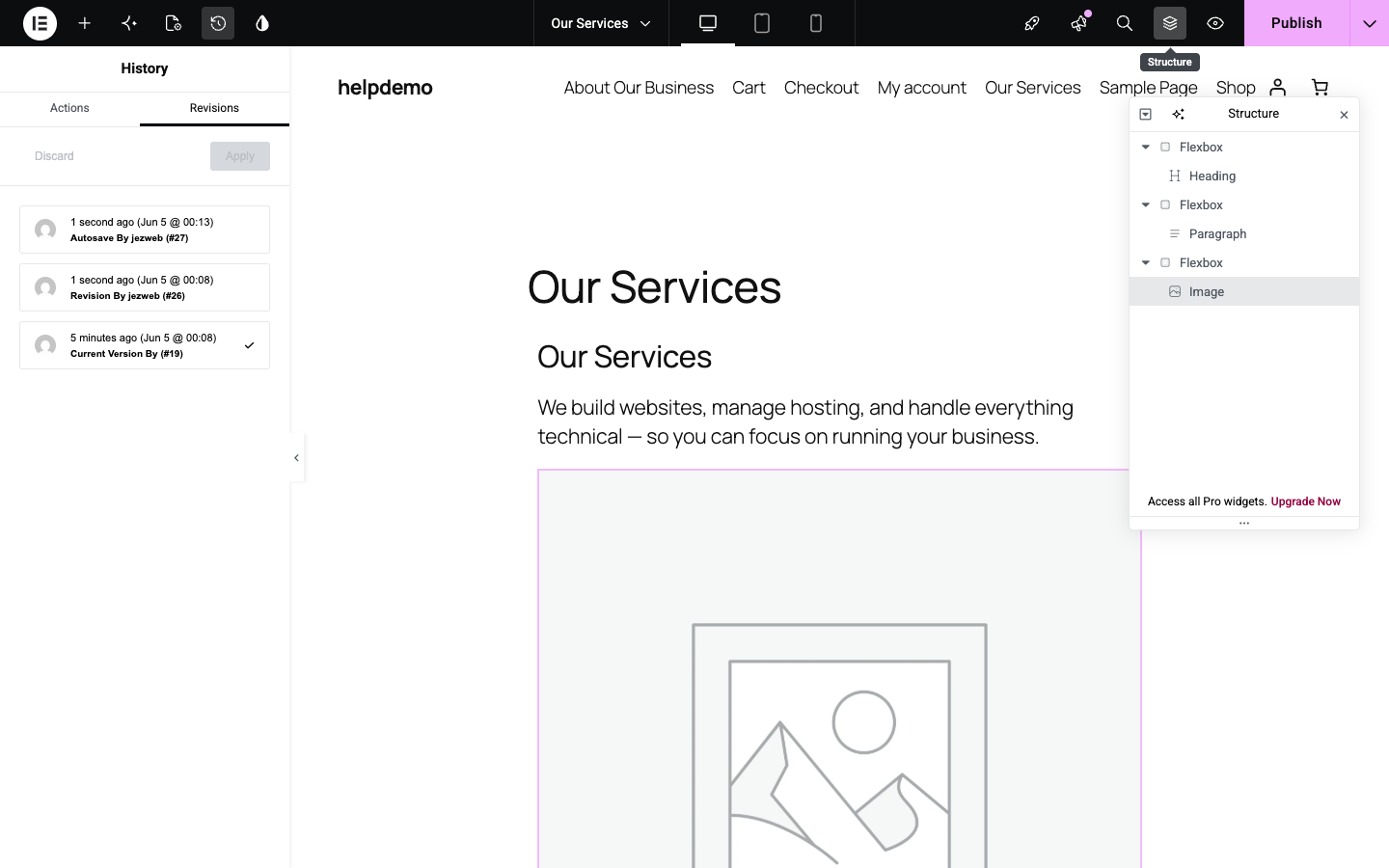Image resolution: width=1389 pixels, height=868 pixels.
Task: Click the rocket launch icon
Action: (x=1032, y=23)
